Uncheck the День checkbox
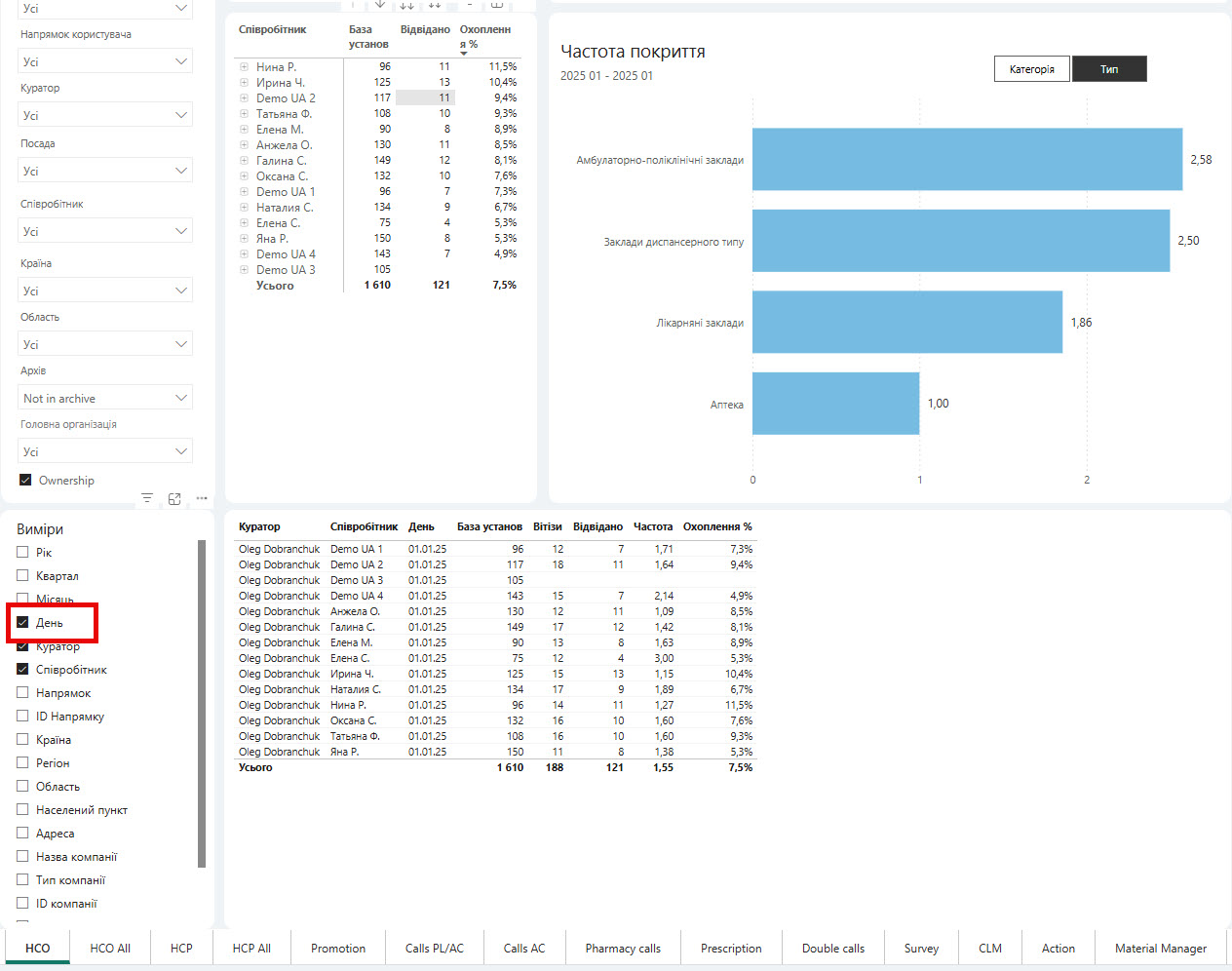 point(22,622)
